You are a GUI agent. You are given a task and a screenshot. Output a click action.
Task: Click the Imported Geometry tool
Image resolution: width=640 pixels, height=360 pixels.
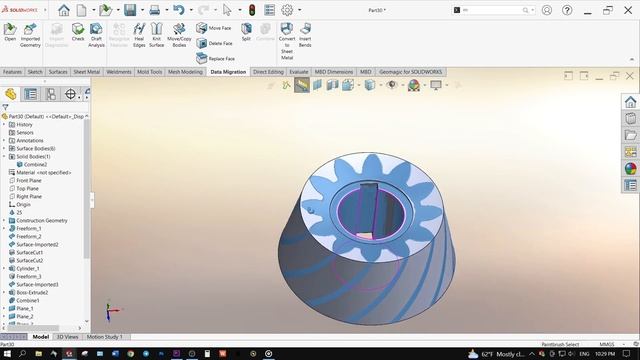click(x=30, y=35)
